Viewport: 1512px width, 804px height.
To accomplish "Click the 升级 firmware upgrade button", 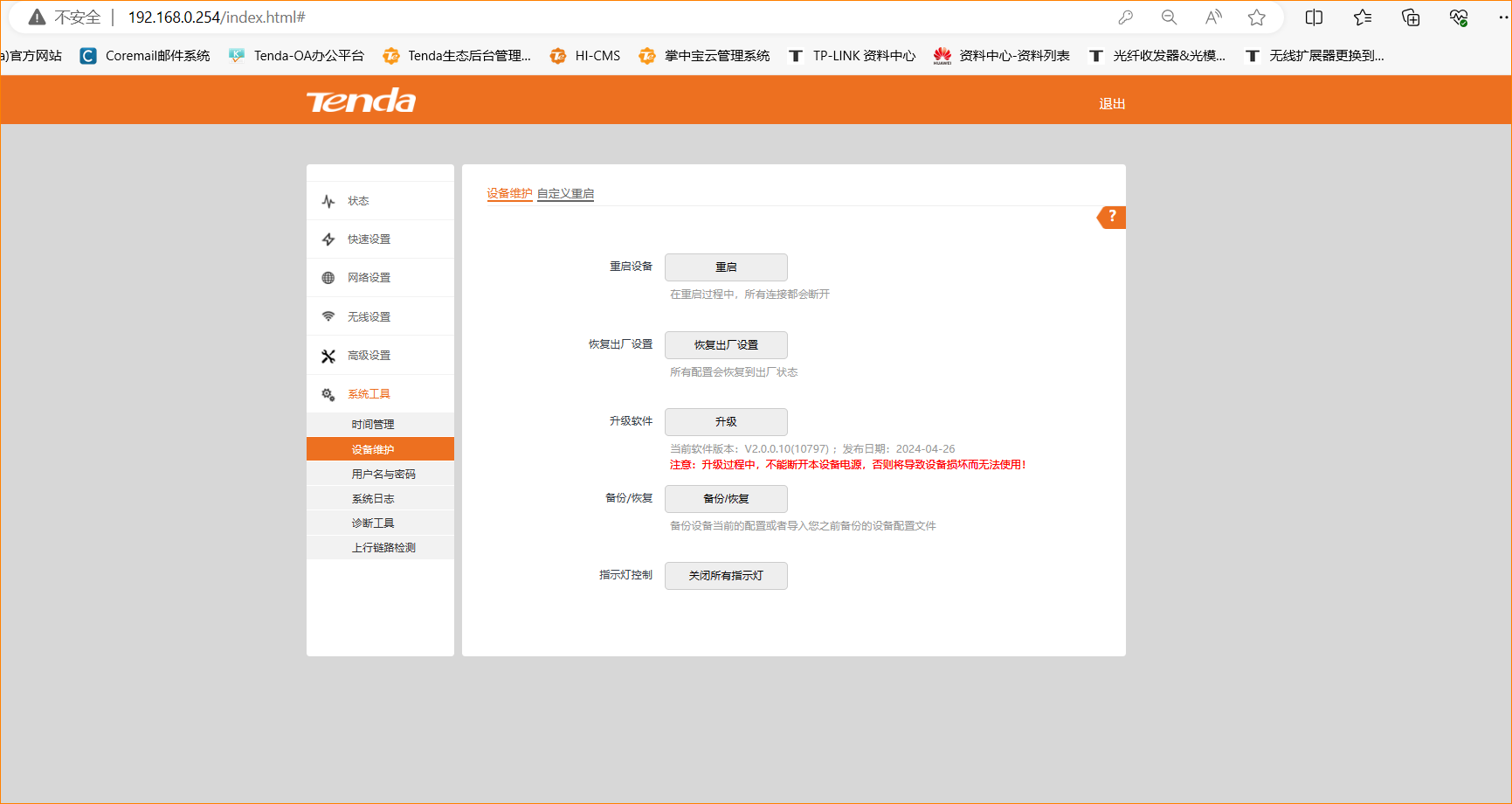I will click(x=726, y=422).
